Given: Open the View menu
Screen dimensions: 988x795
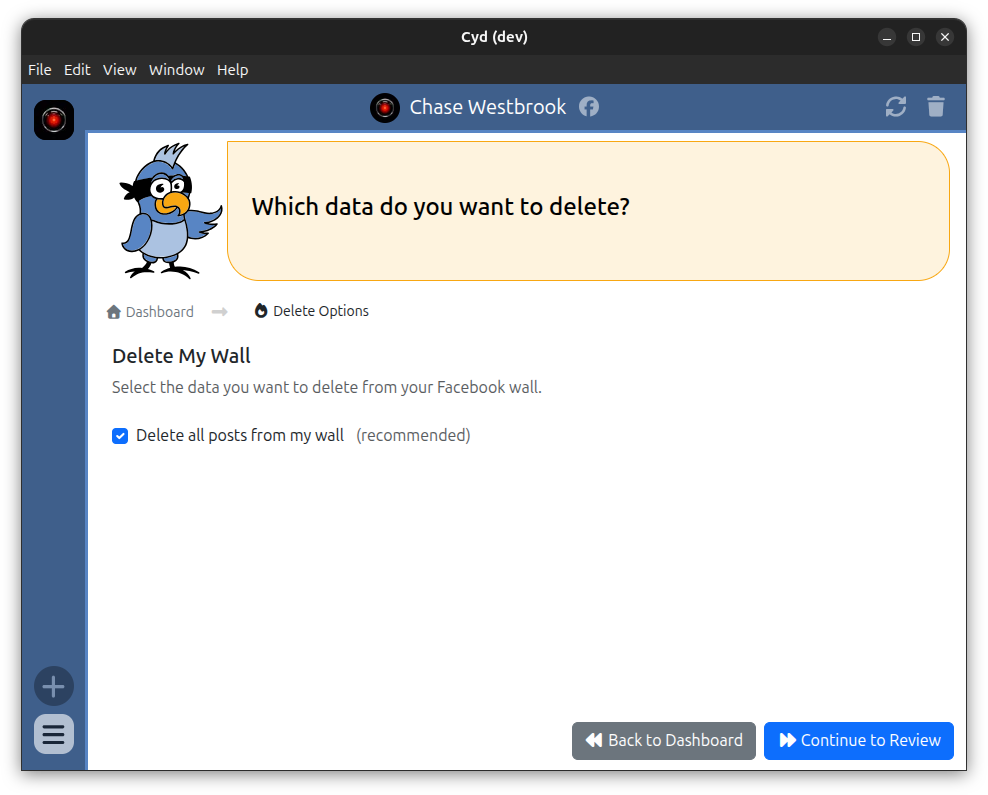Looking at the screenshot, I should tap(119, 70).
